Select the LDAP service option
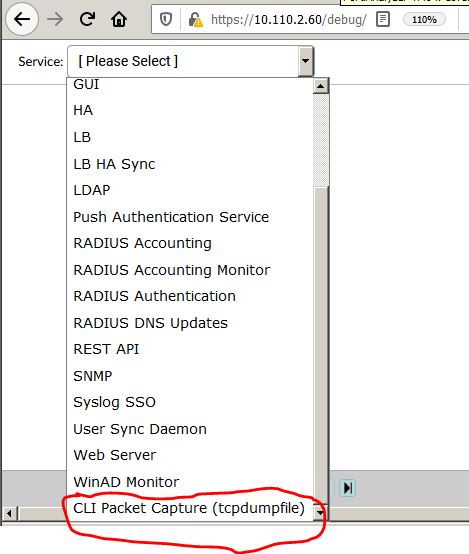469x554 pixels. pos(92,190)
